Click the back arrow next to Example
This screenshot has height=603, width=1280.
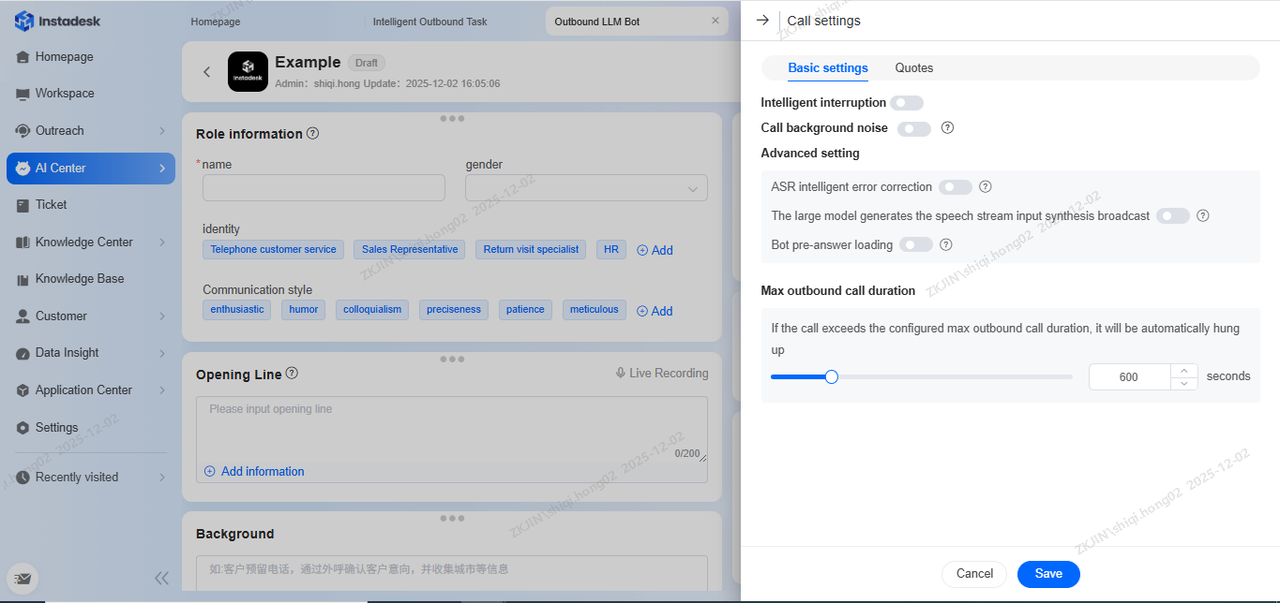[x=207, y=72]
